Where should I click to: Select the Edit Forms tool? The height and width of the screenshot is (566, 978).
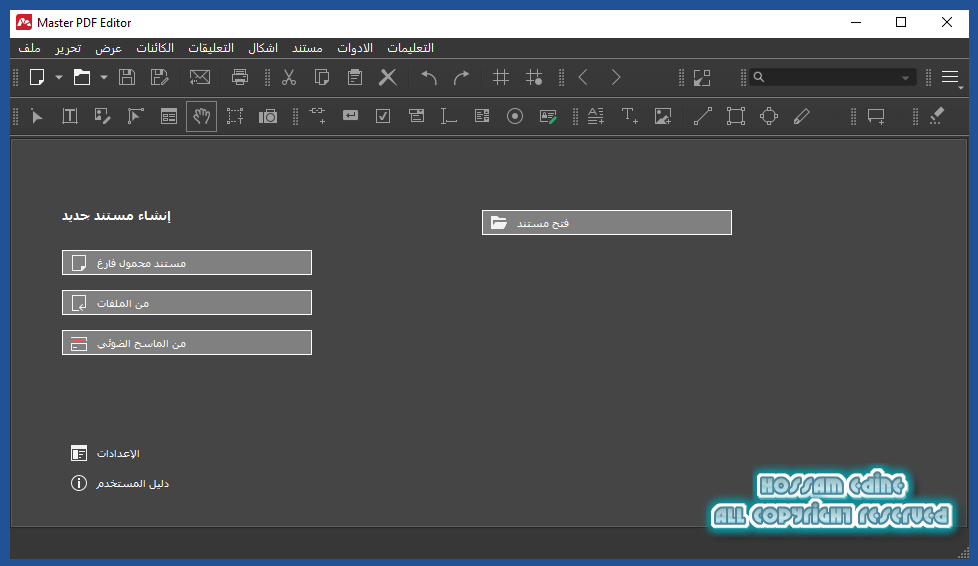[168, 116]
